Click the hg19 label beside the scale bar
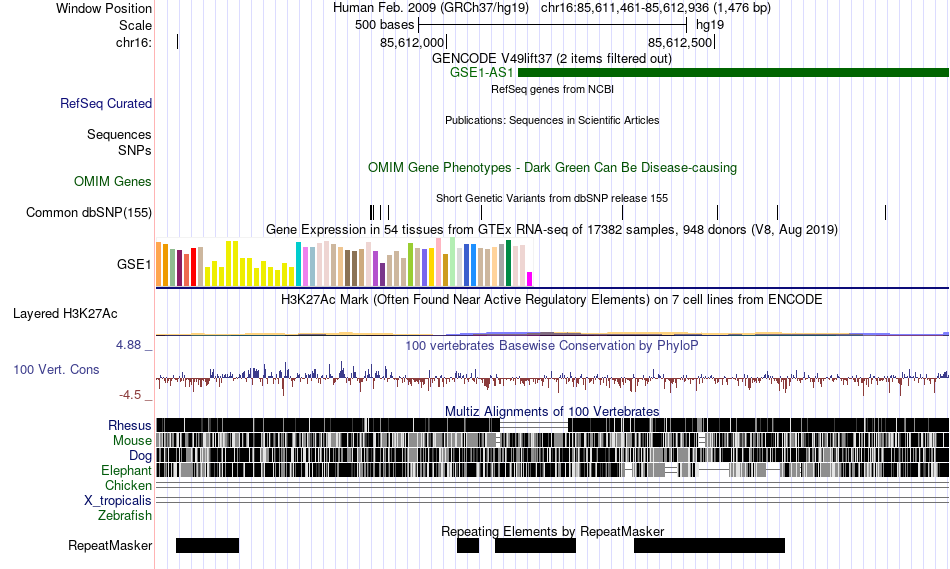Image resolution: width=950 pixels, height=569 pixels. tap(710, 25)
